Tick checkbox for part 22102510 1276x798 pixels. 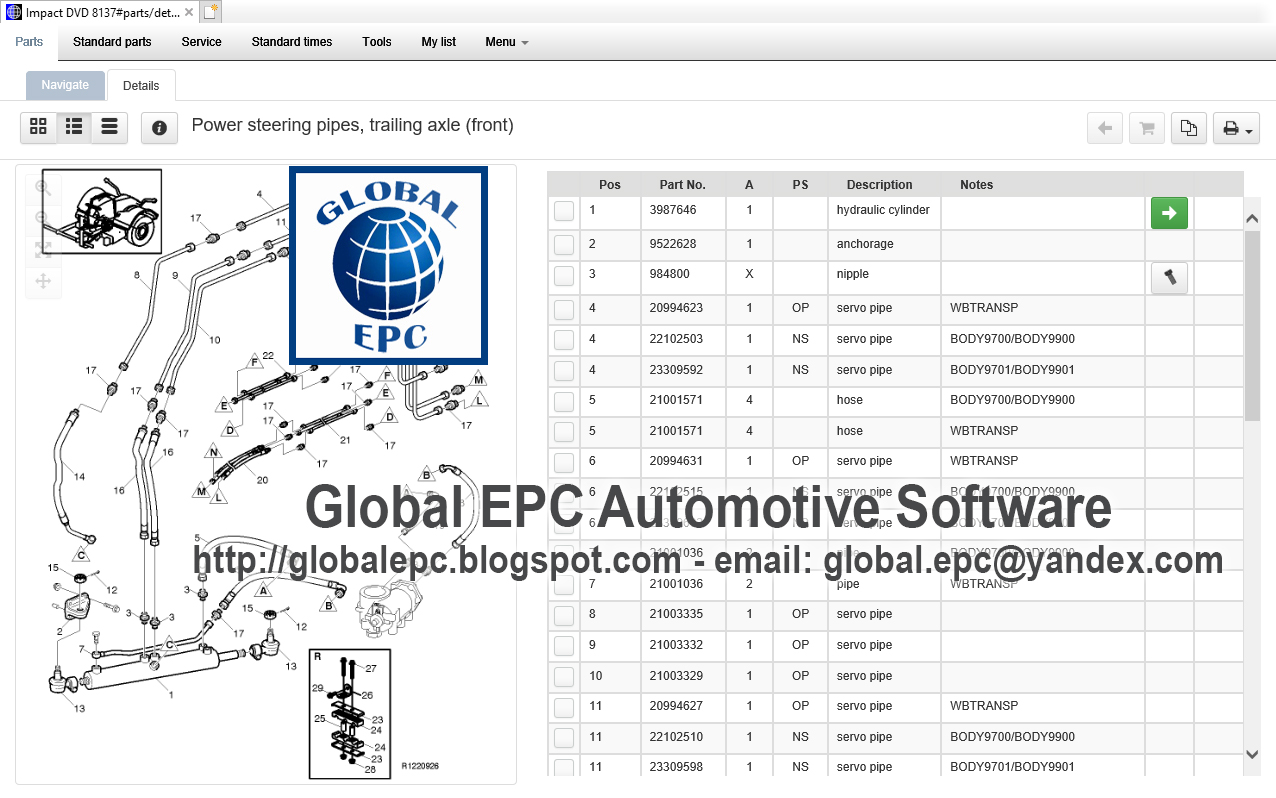(564, 738)
